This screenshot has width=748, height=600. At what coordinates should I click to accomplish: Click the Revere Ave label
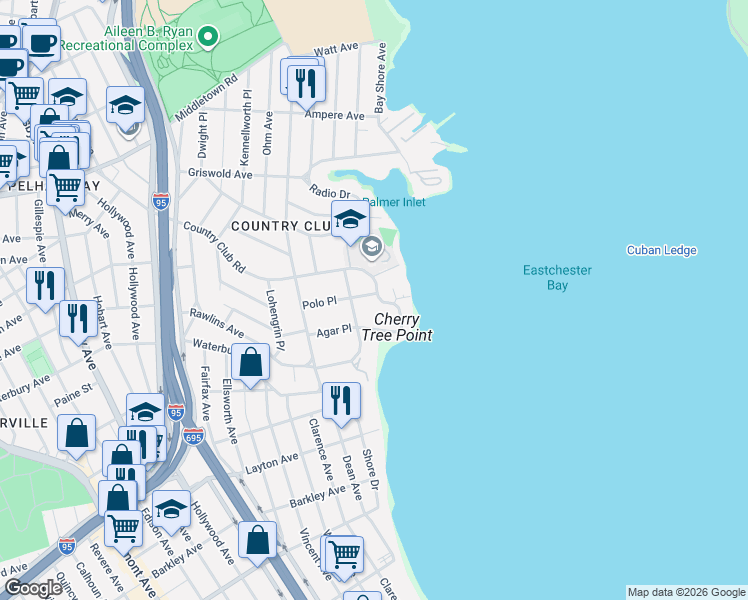[x=107, y=568]
